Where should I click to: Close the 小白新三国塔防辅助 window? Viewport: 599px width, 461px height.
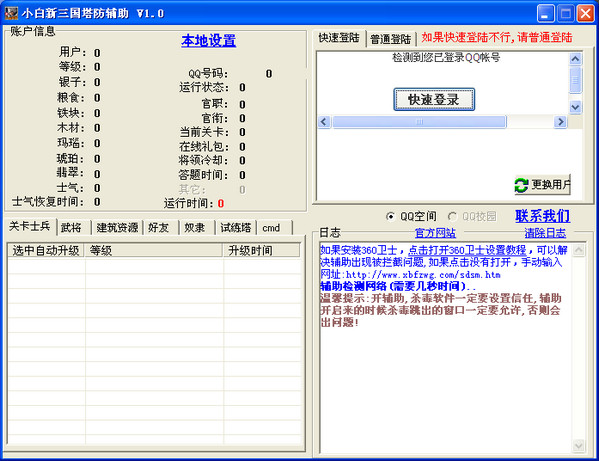(x=585, y=14)
